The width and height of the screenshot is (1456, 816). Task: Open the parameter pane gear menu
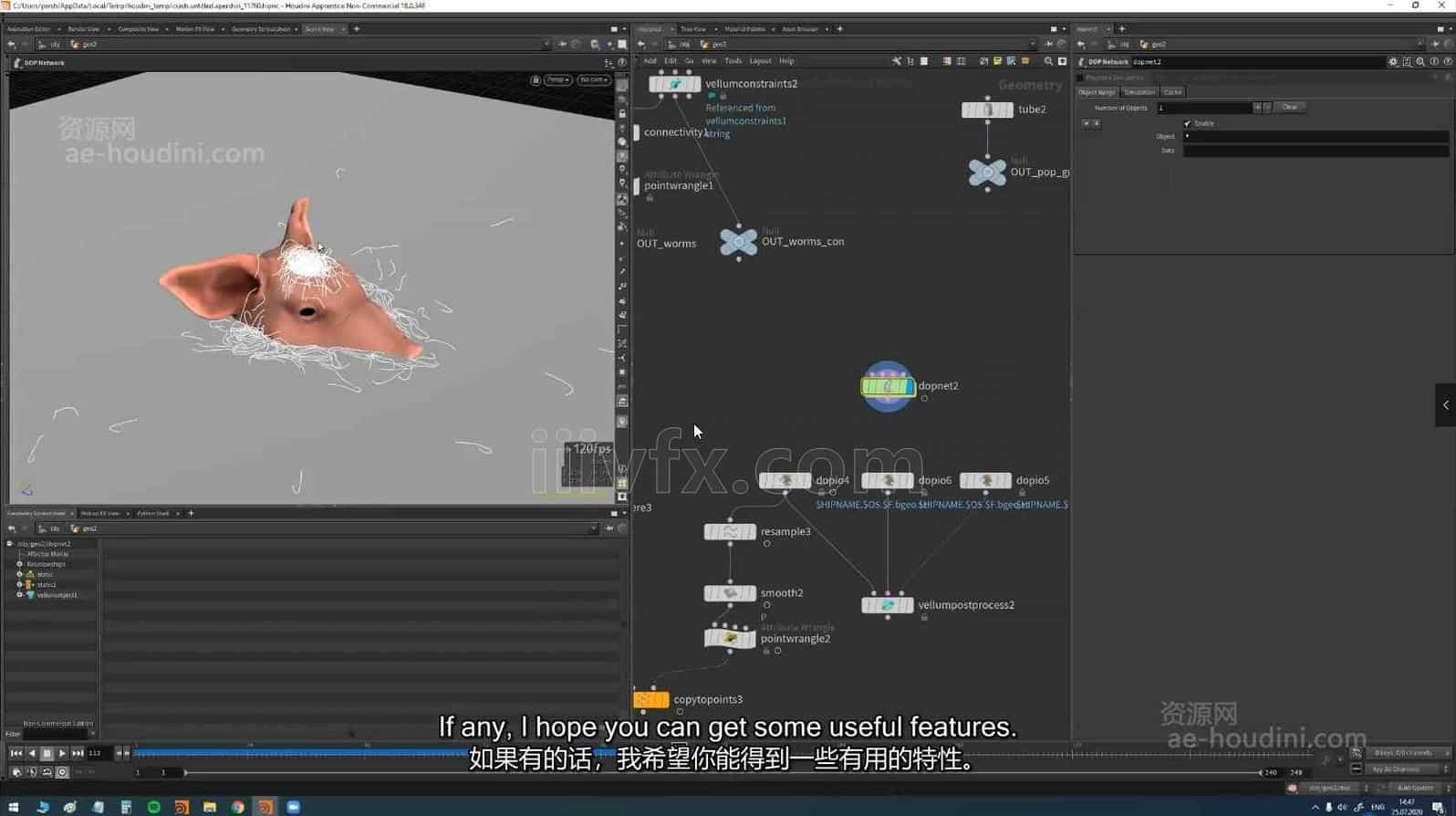1393,62
